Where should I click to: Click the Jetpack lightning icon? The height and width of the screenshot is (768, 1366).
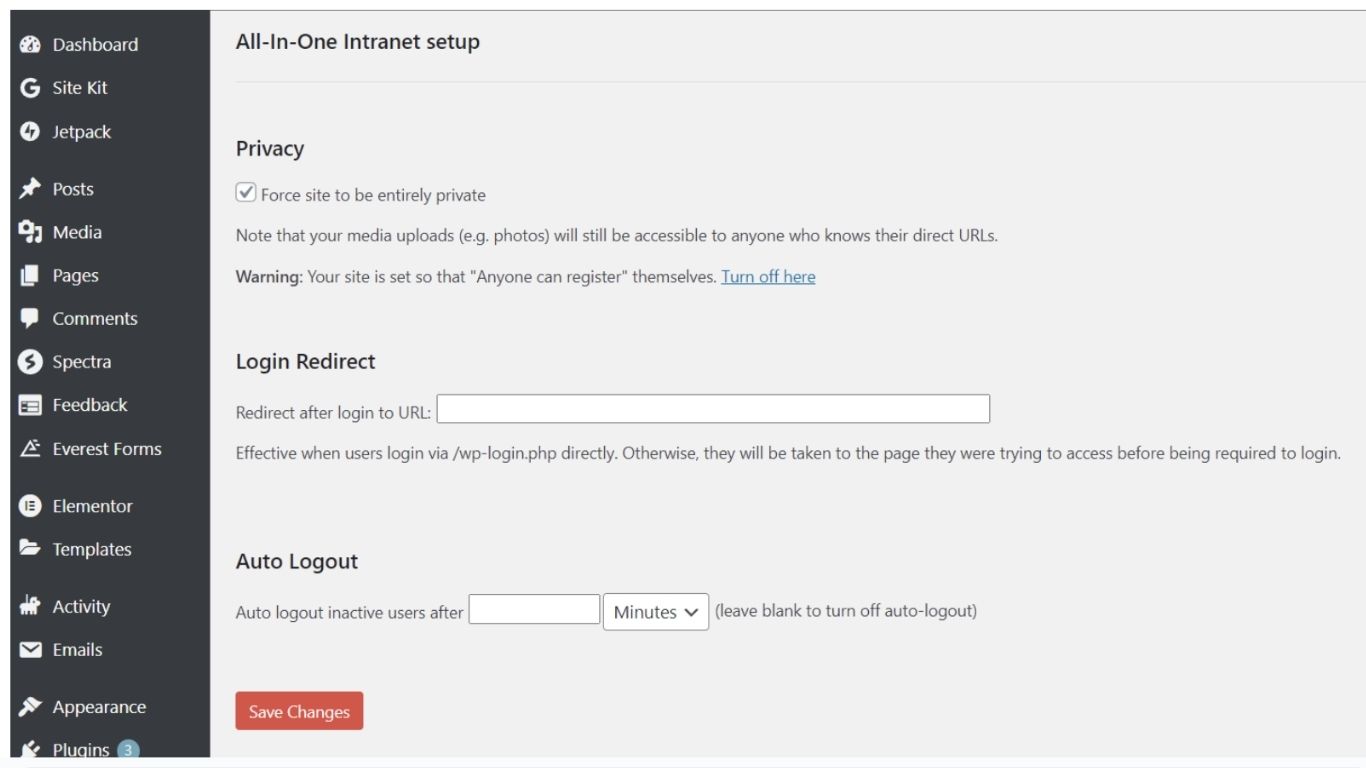pyautogui.click(x=30, y=132)
